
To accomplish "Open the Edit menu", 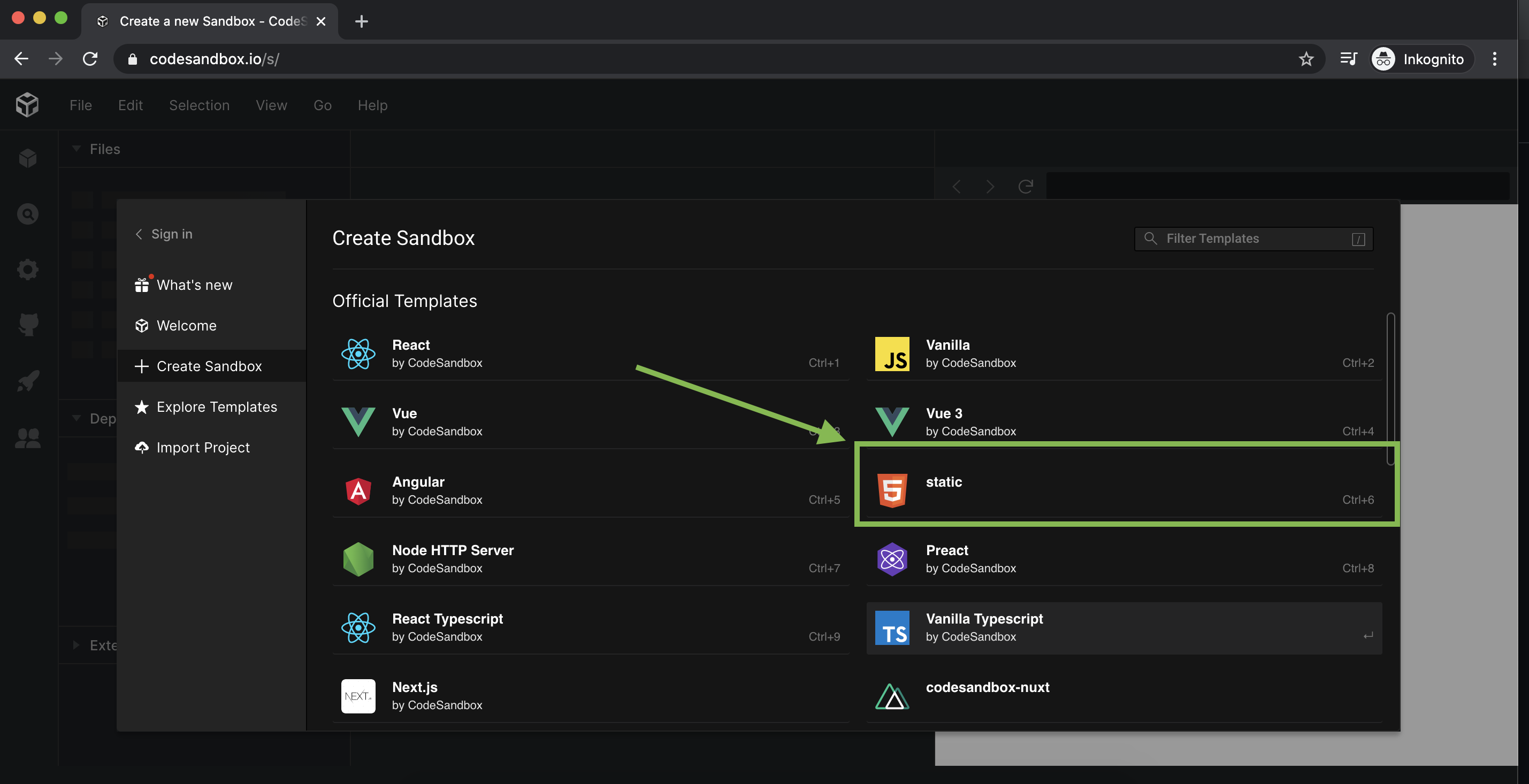I will pyautogui.click(x=131, y=105).
